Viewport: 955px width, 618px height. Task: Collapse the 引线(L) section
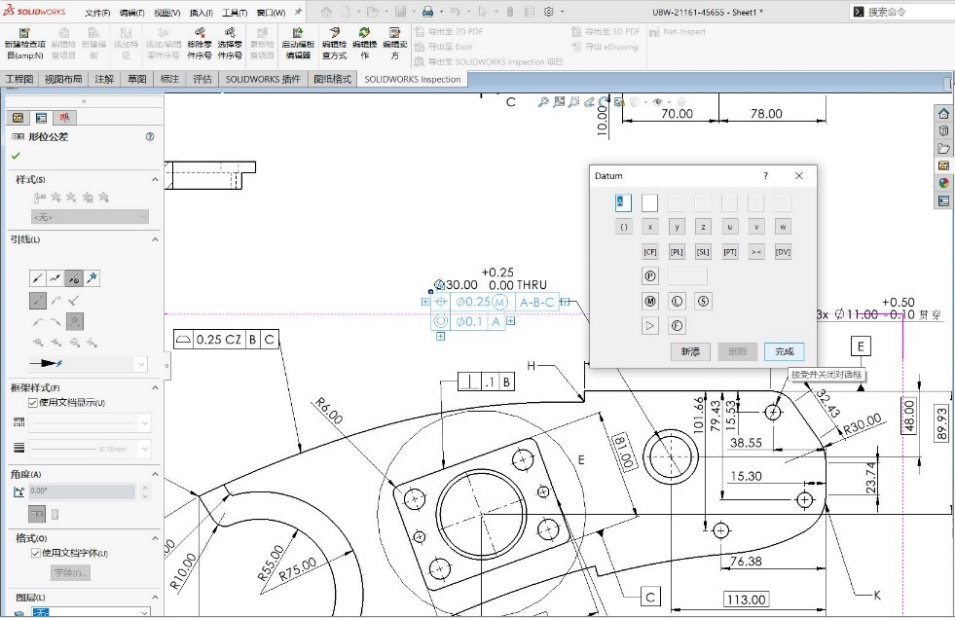click(x=155, y=240)
